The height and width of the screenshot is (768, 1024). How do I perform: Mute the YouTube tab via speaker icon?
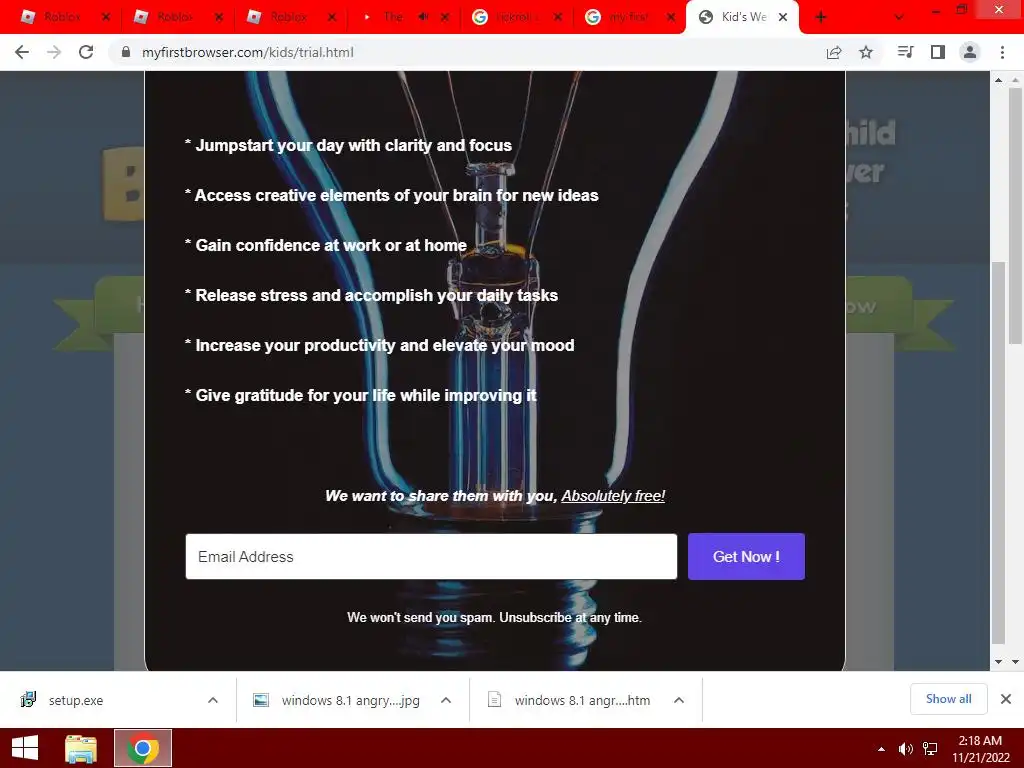(423, 17)
